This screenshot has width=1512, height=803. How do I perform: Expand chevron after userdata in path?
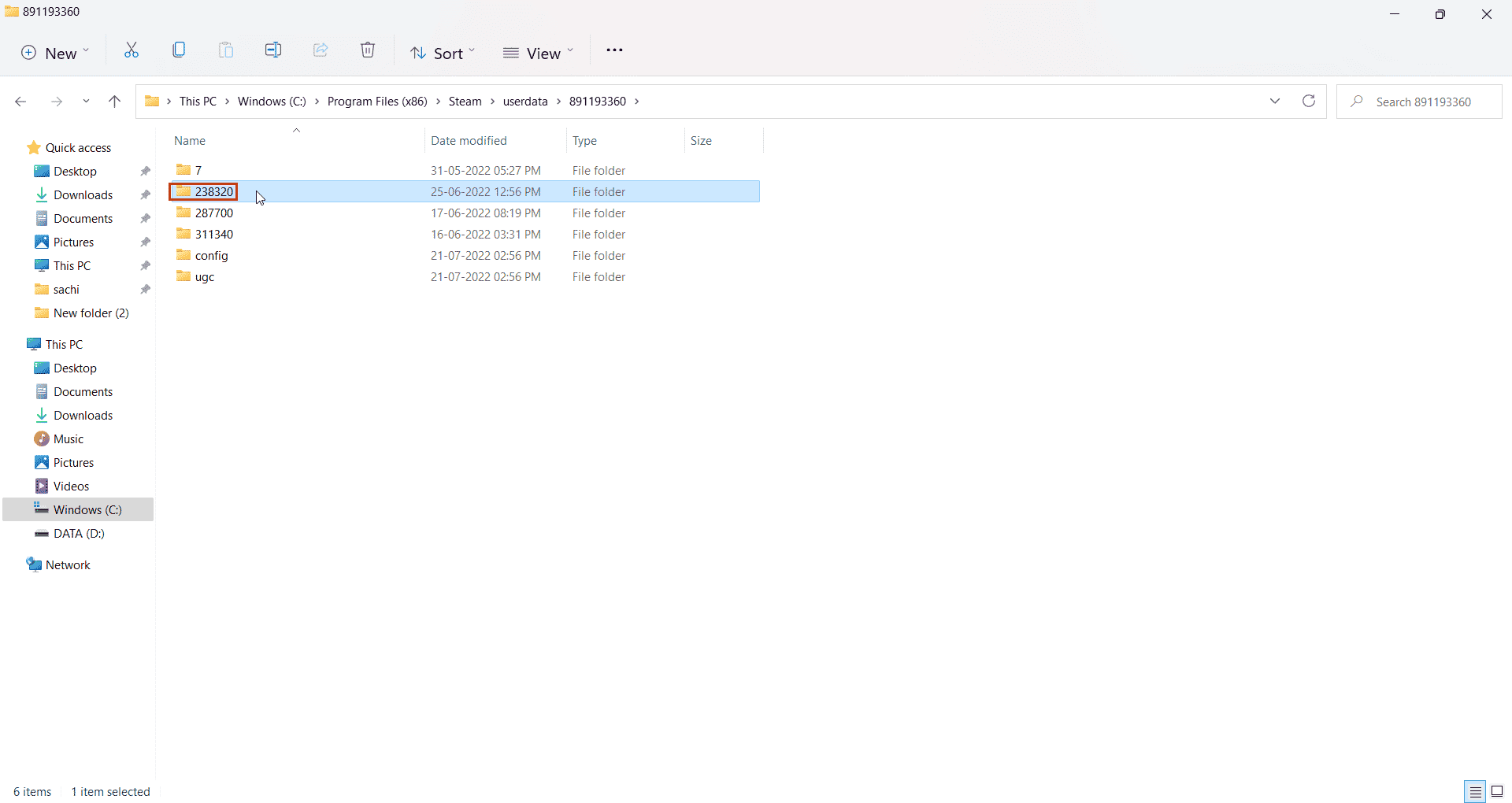[x=558, y=102]
